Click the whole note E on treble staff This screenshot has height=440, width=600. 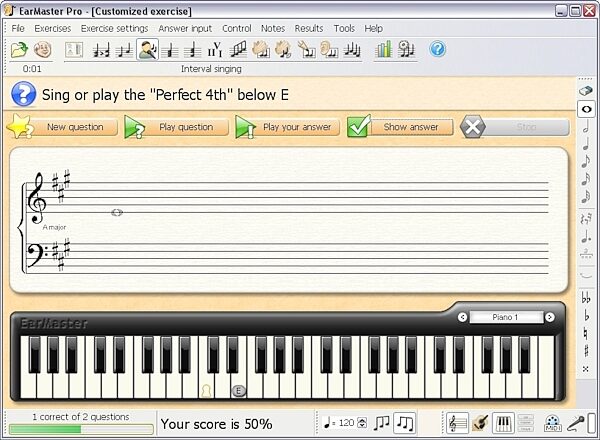[x=117, y=212]
